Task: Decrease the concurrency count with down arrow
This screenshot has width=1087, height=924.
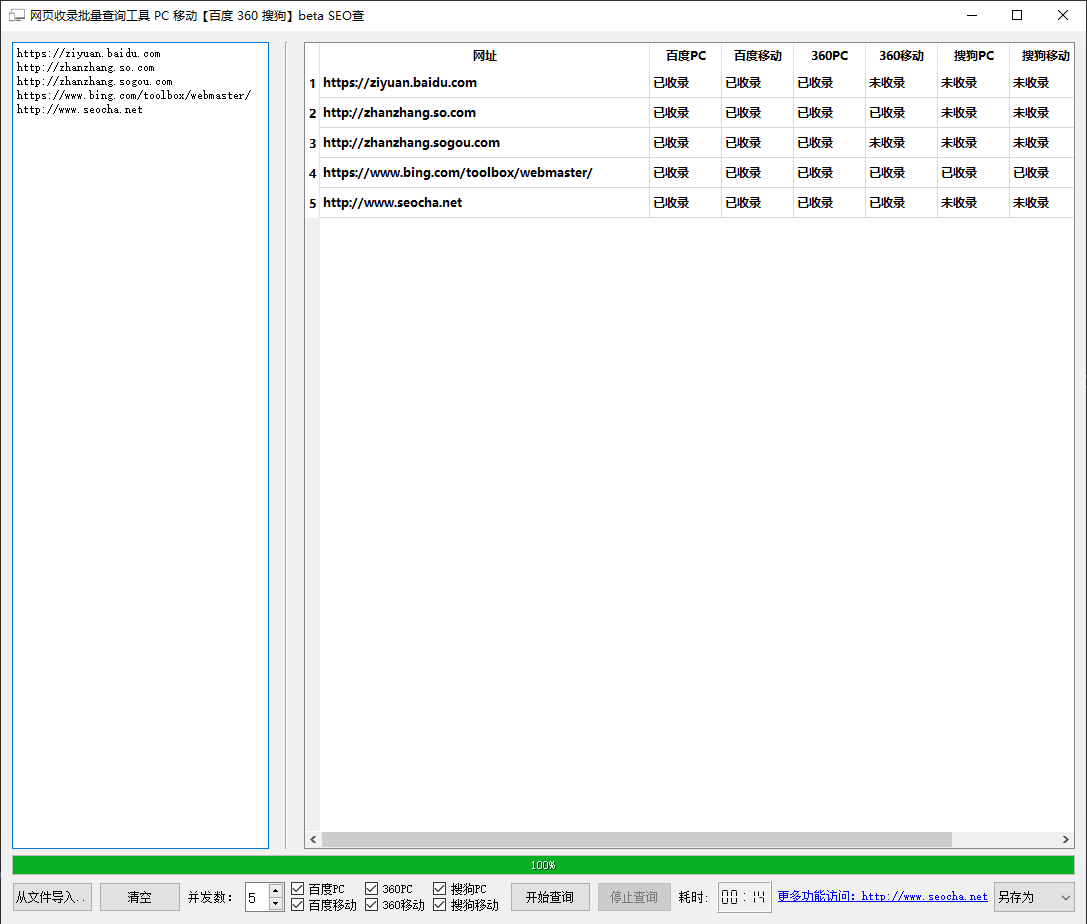Action: click(276, 904)
